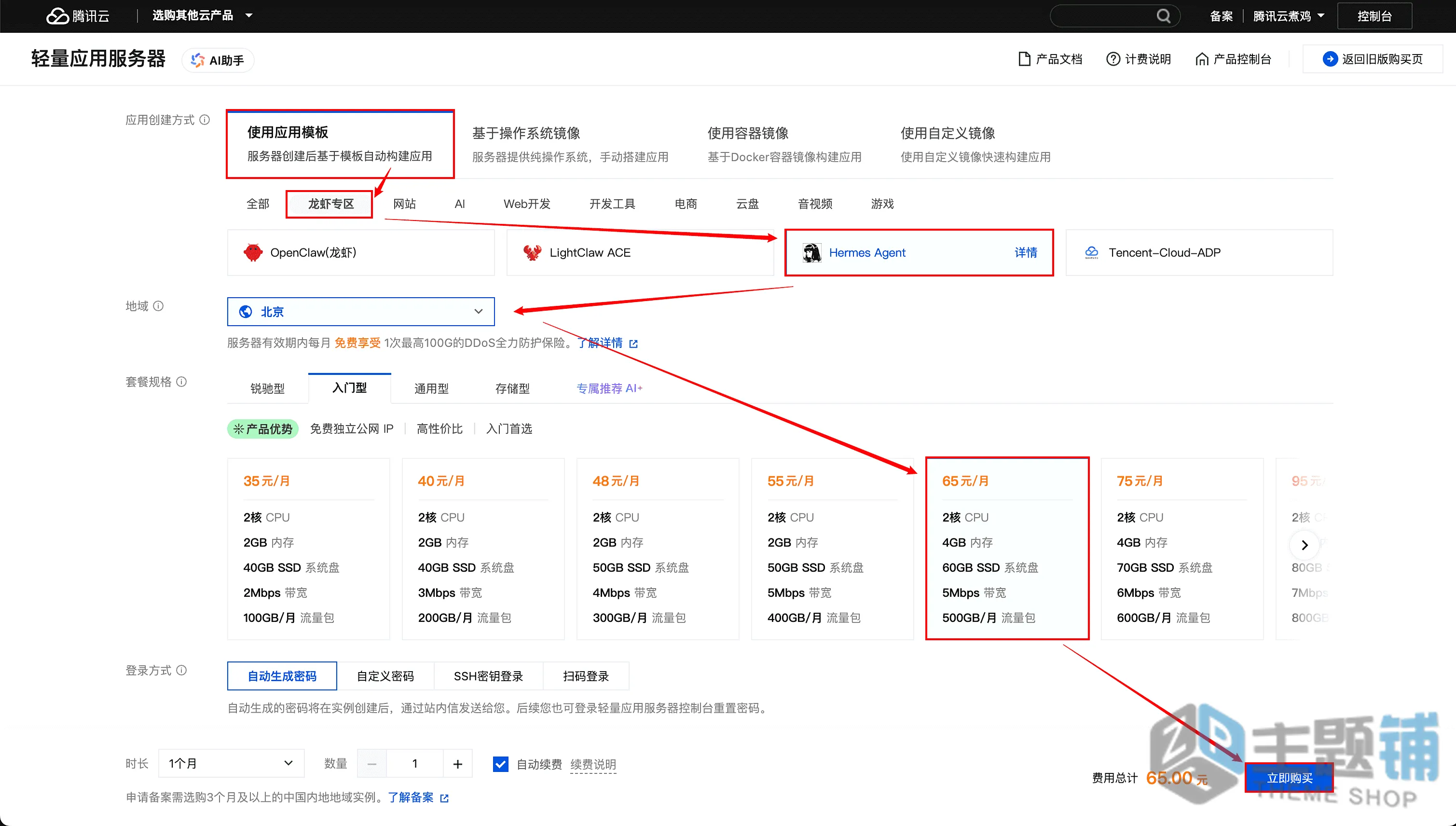
Task: Select the 40元/月 plan card
Action: point(483,549)
